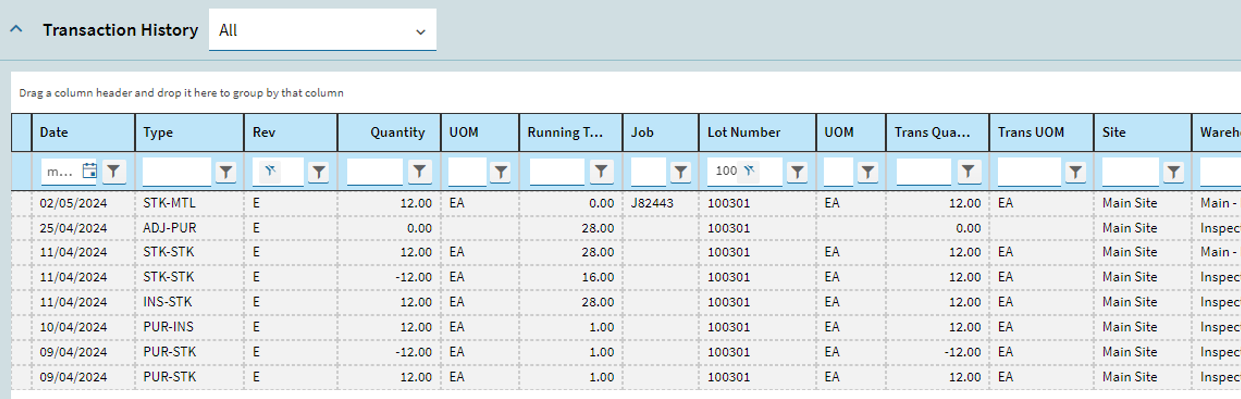Image resolution: width=1241 pixels, height=399 pixels.
Task: Open the Transaction History 'All' dropdown
Action: tap(322, 30)
